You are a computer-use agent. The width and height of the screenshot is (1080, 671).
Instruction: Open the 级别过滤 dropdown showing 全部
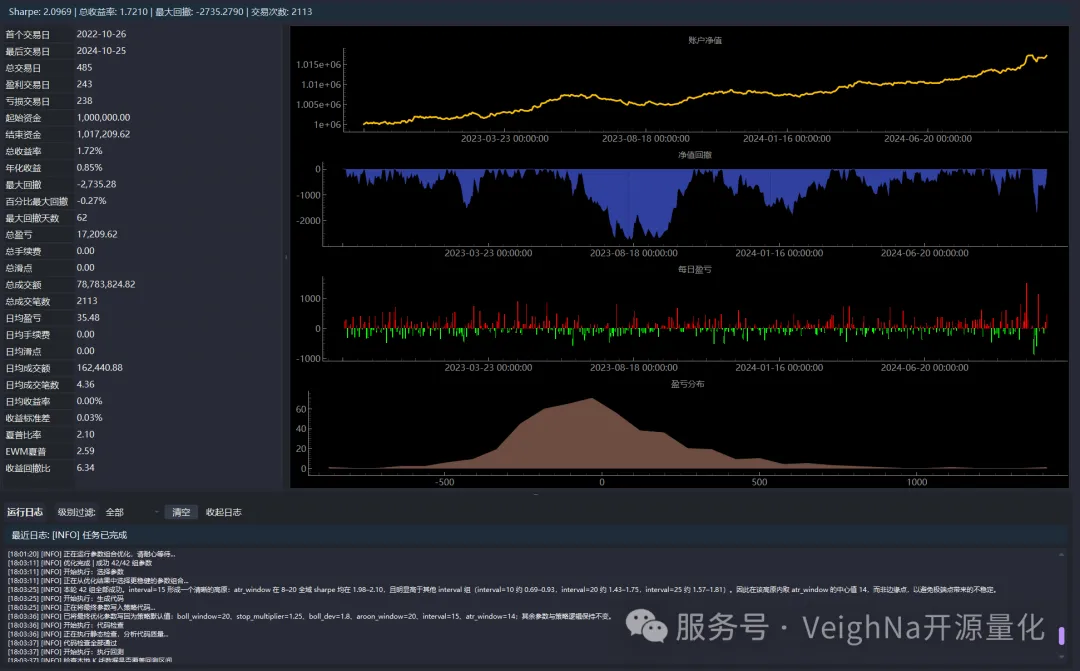coord(132,513)
